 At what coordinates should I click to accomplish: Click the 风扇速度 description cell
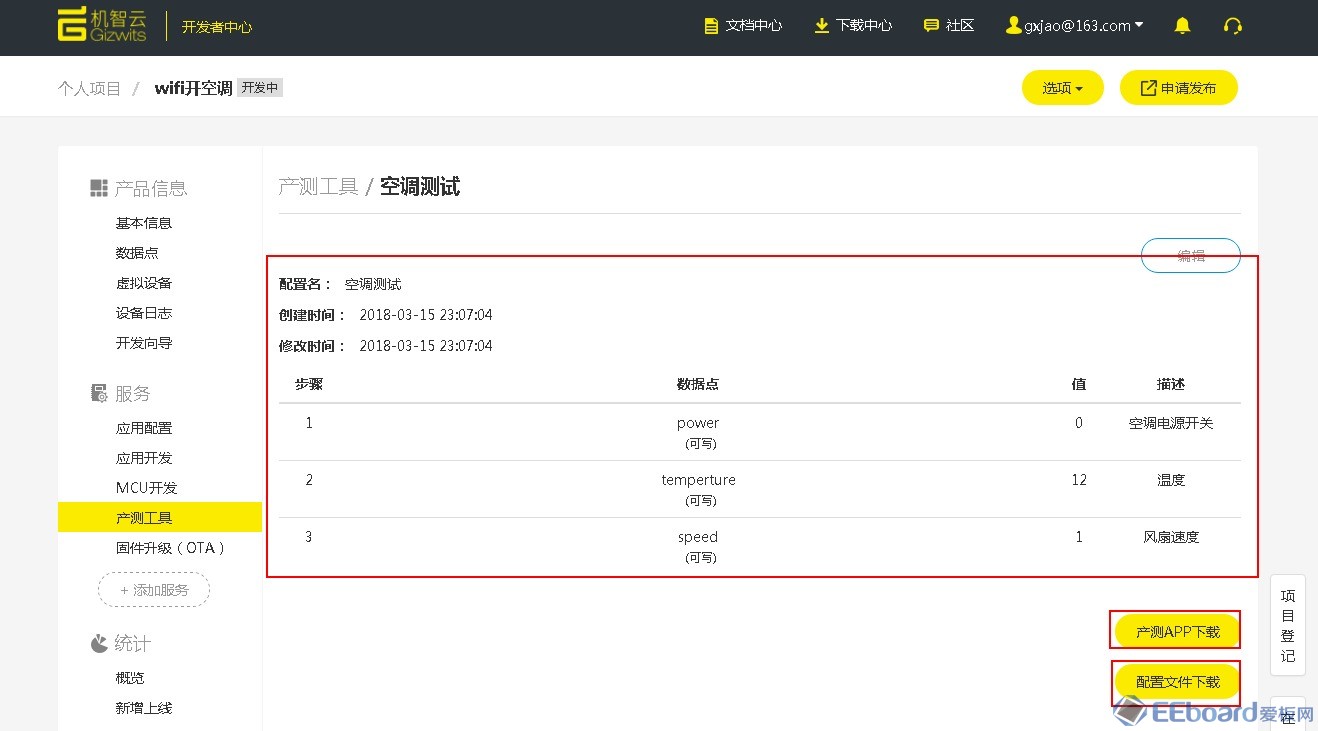point(1171,537)
